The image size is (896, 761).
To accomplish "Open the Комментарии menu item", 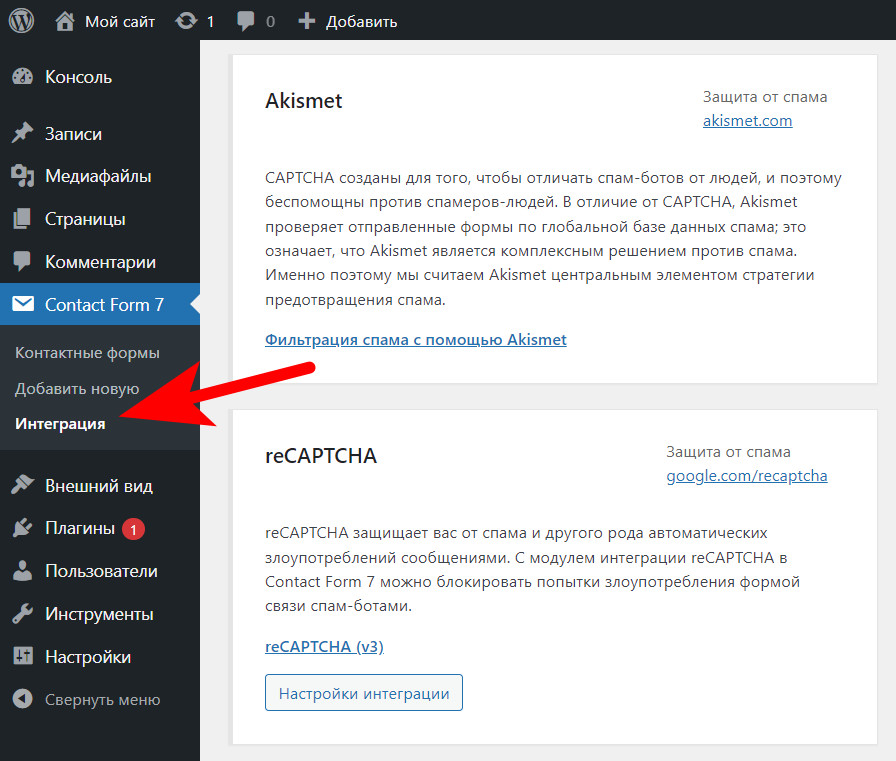I will pyautogui.click(x=101, y=262).
